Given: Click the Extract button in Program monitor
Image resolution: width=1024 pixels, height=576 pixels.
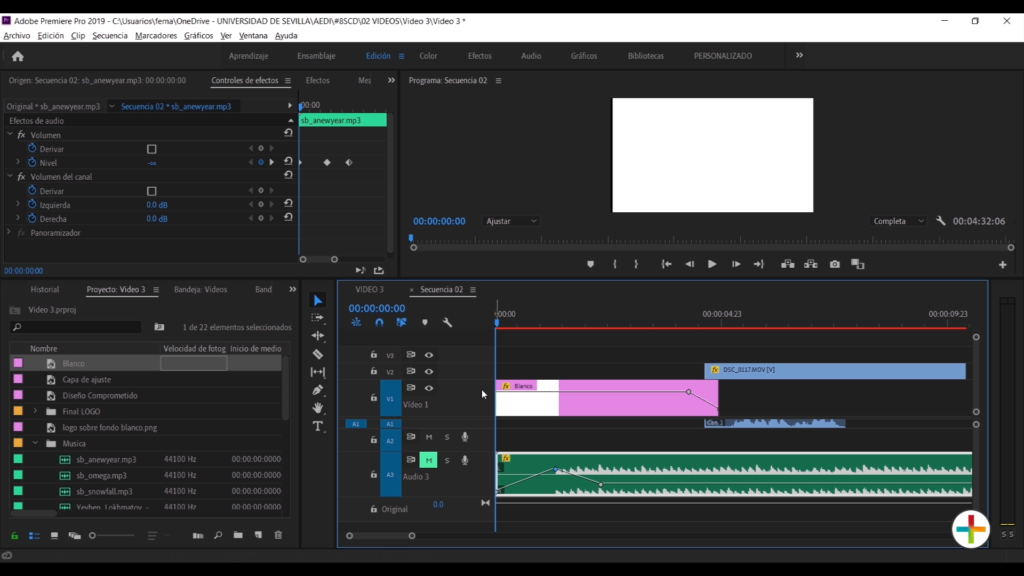Looking at the screenshot, I should [810, 264].
